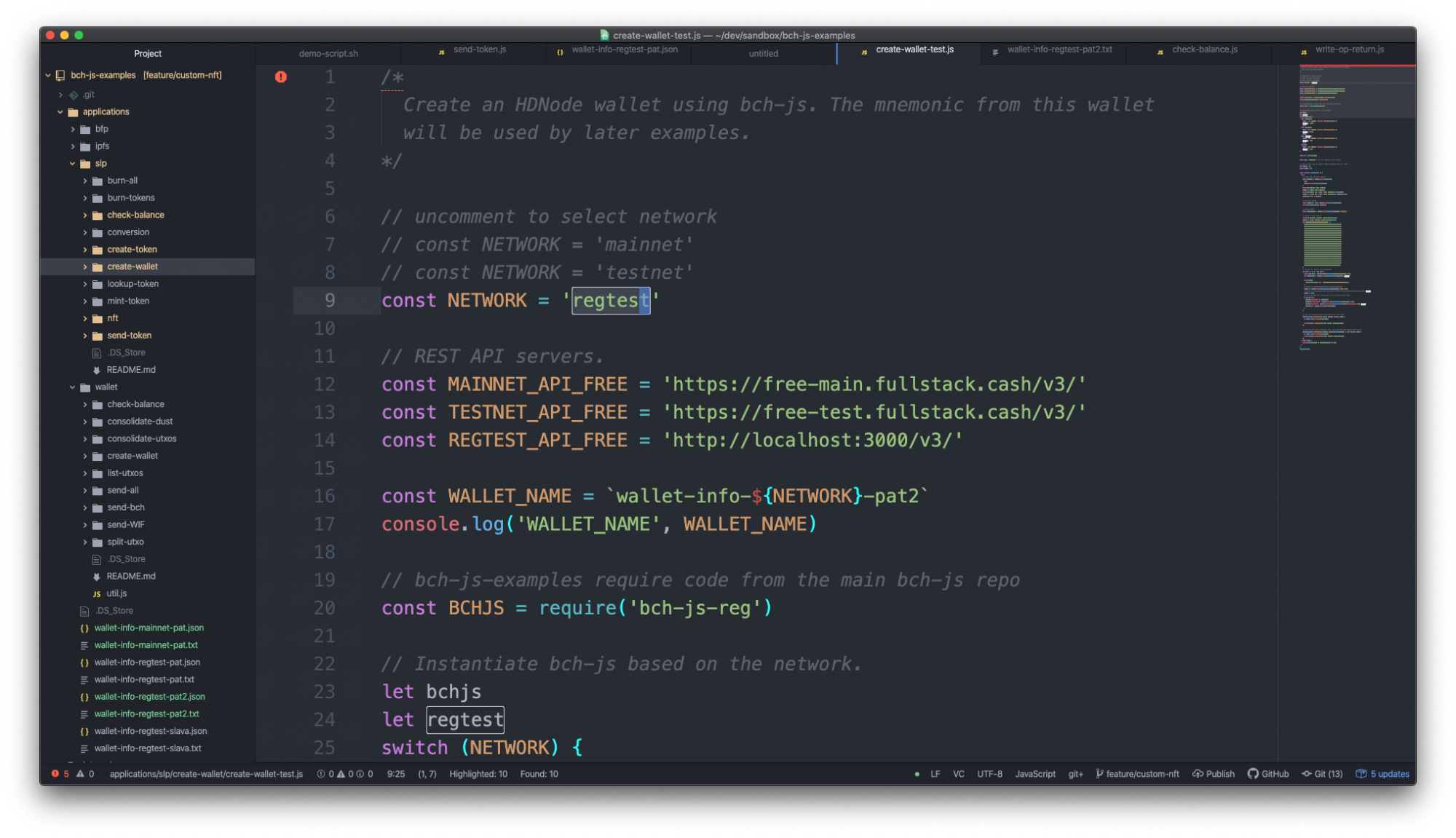Click the red error count icon in status bar
The height and width of the screenshot is (838, 1456).
[x=55, y=774]
